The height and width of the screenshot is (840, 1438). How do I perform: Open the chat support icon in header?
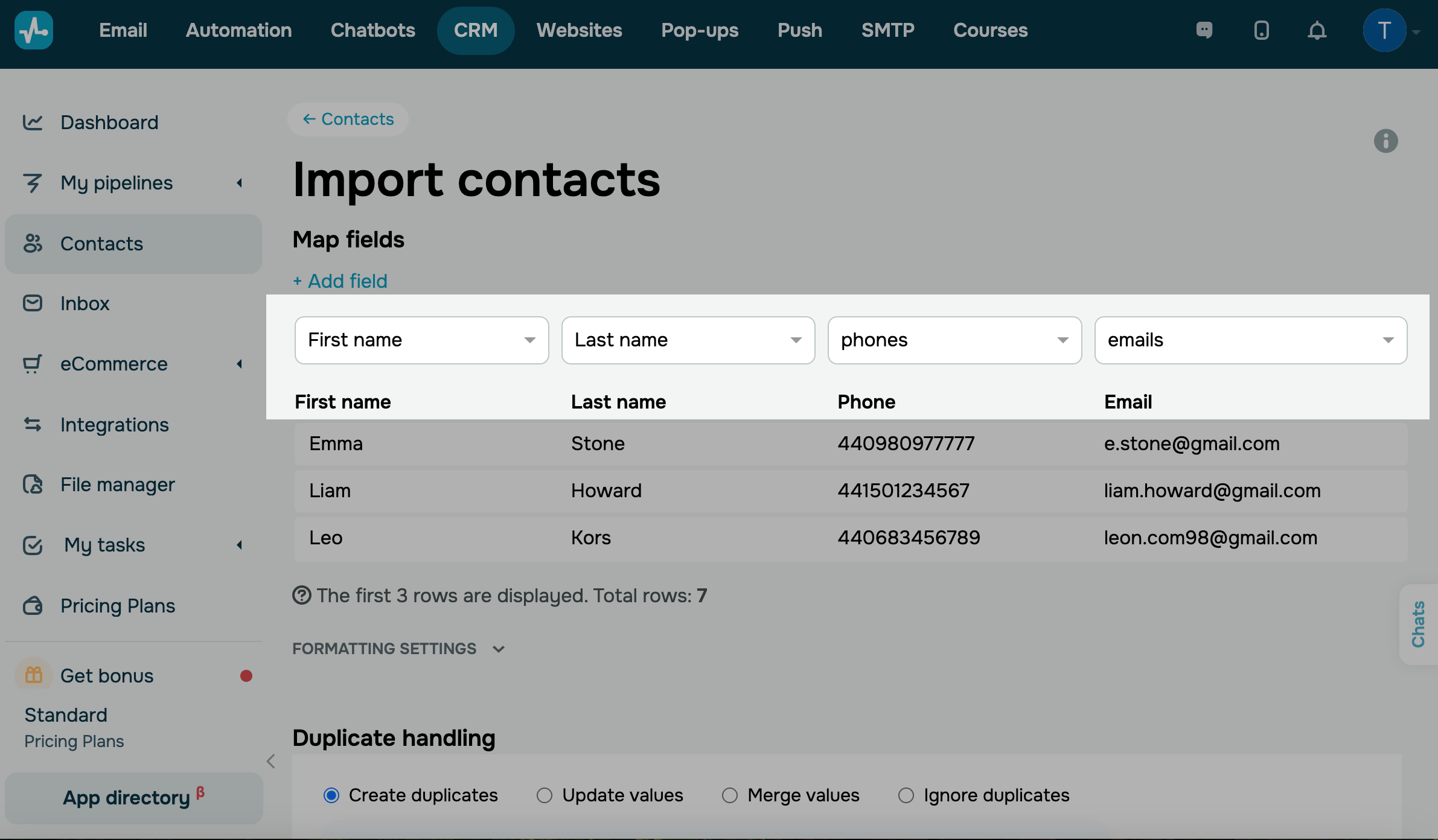1204,30
